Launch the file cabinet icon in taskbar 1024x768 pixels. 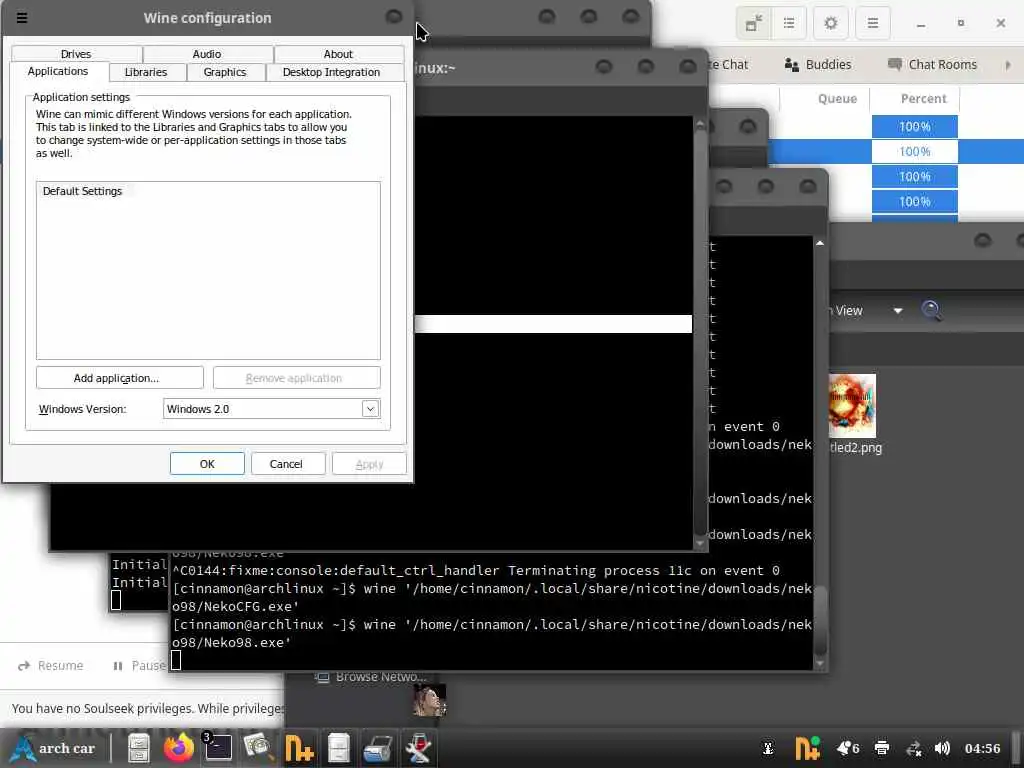click(139, 748)
